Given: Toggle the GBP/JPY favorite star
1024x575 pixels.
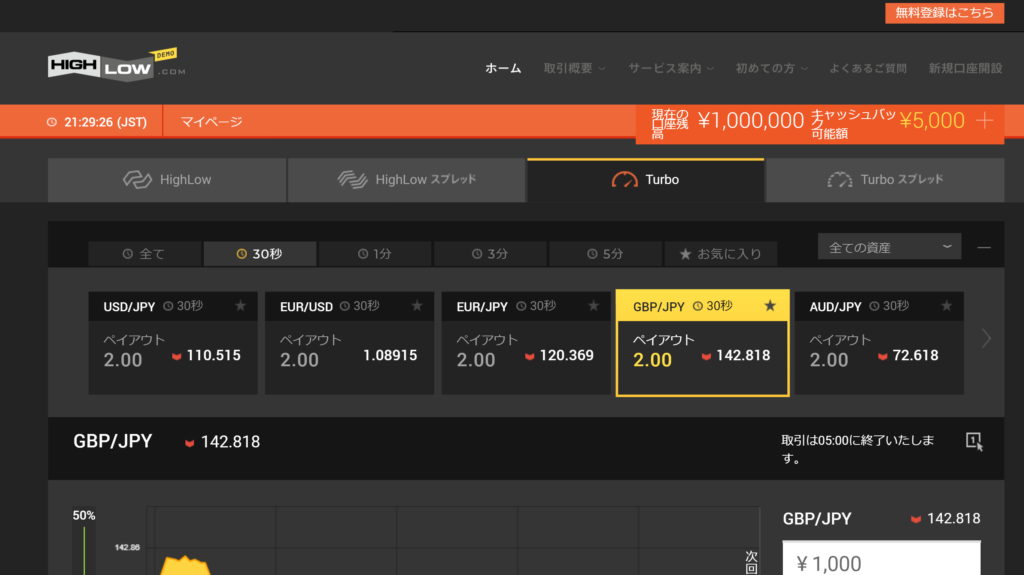Looking at the screenshot, I should (x=770, y=306).
